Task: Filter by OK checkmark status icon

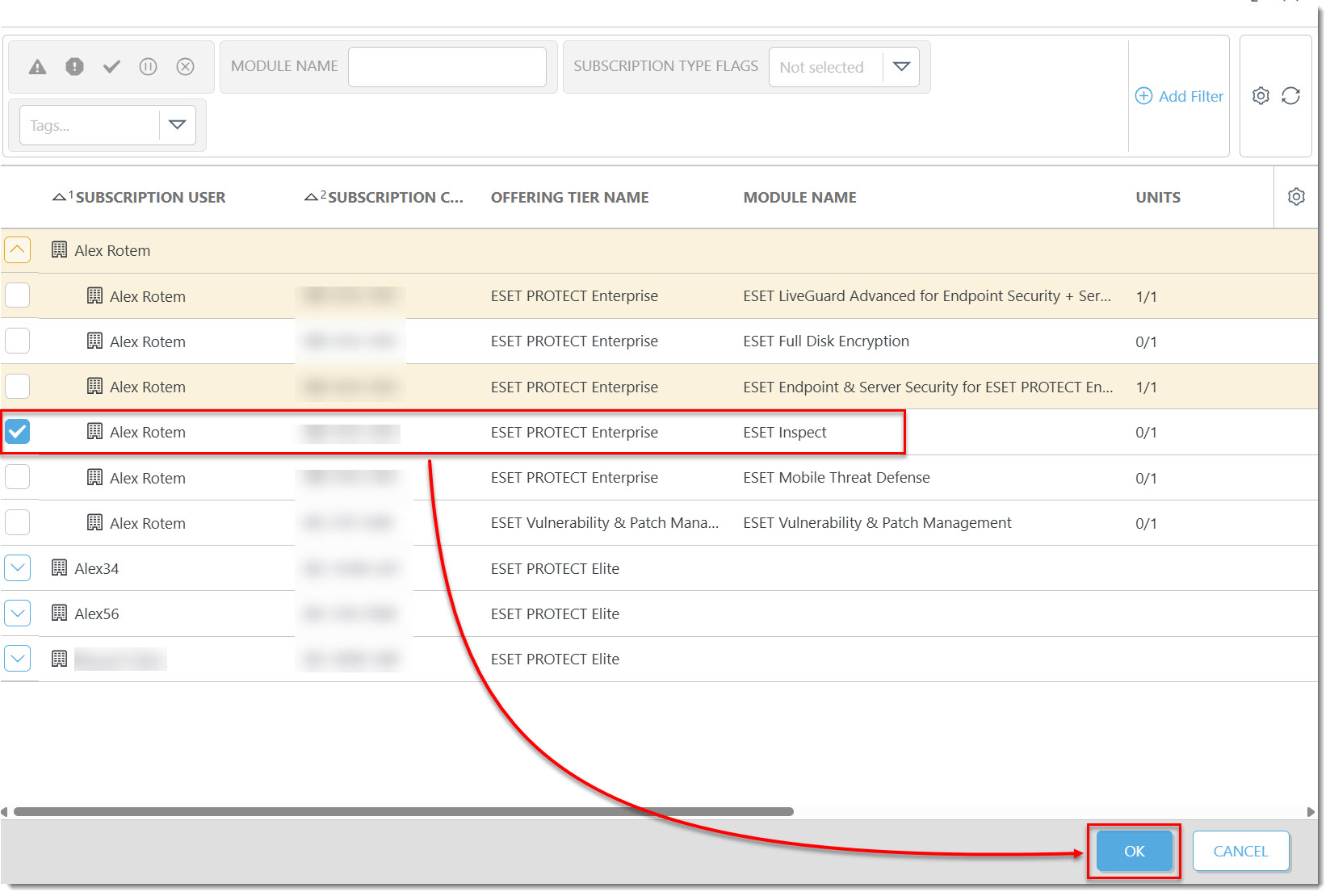Action: pyautogui.click(x=111, y=67)
